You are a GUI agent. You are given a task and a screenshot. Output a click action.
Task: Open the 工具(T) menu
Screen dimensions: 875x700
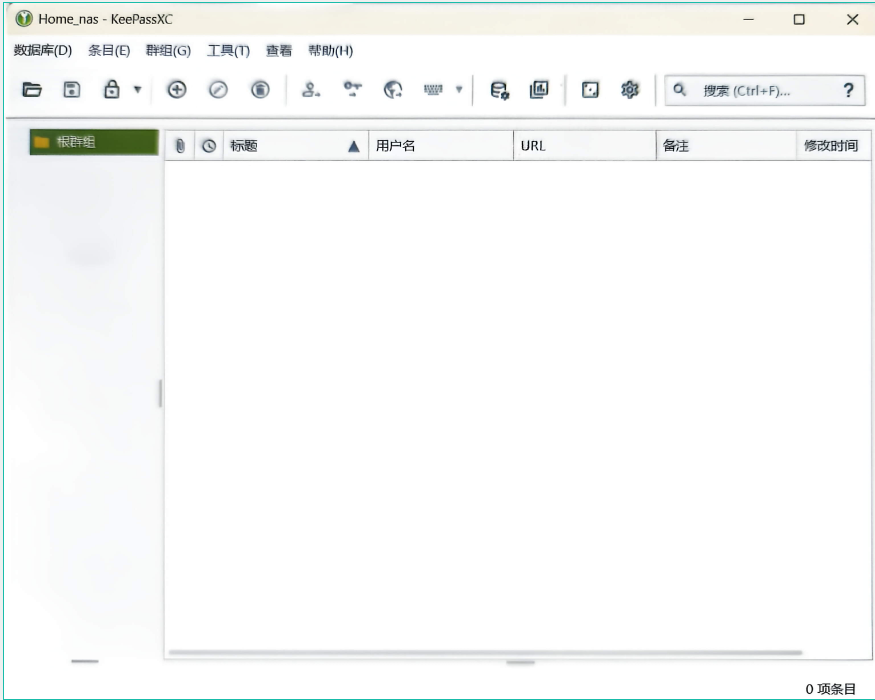[228, 51]
